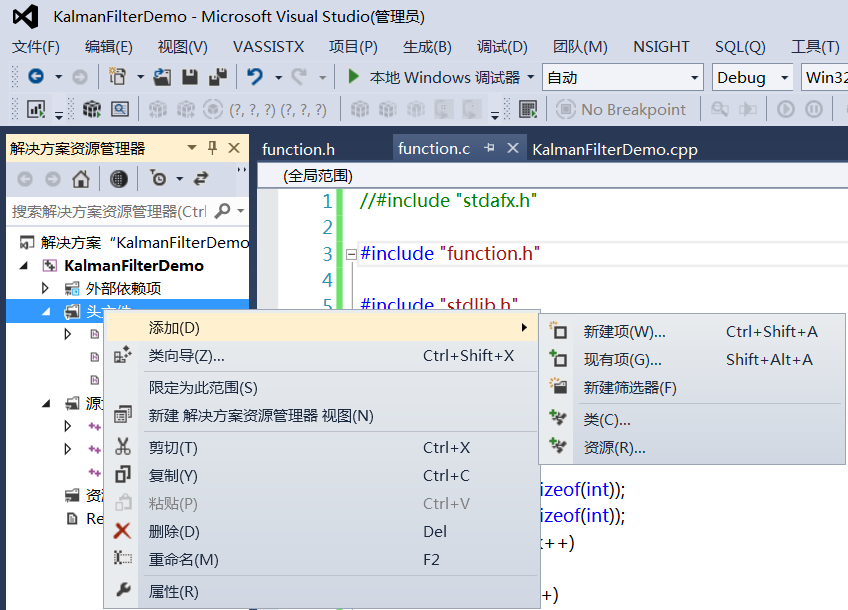Click the scissors cut icon

pos(123,446)
